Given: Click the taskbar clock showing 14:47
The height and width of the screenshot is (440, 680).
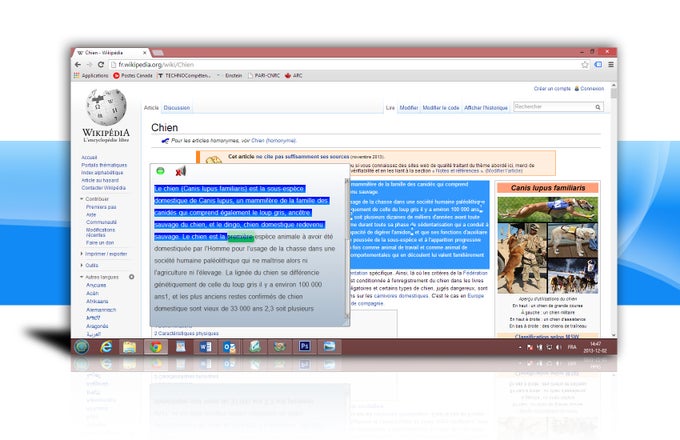Looking at the screenshot, I should click(x=595, y=347).
